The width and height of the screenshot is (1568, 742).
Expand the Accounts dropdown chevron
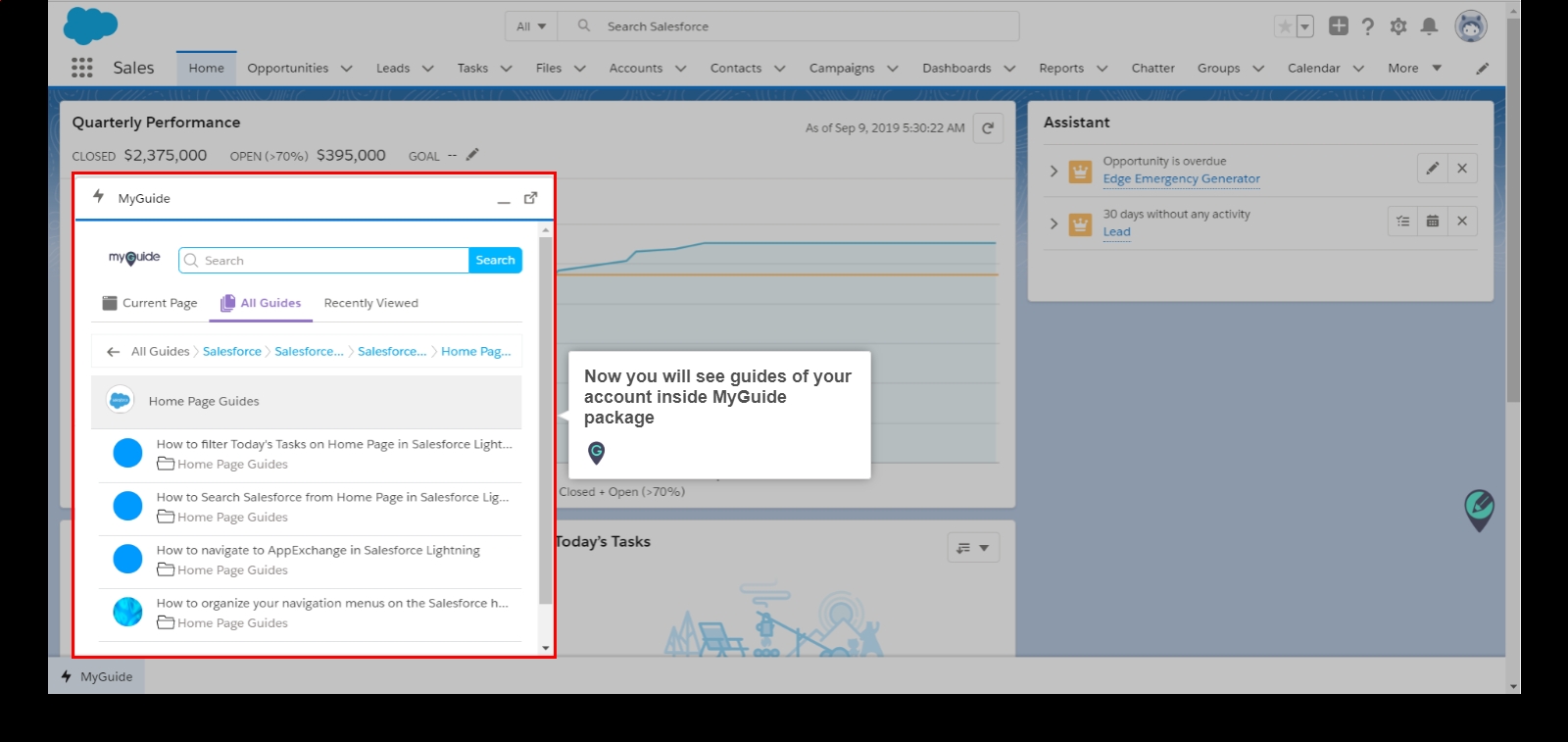680,69
